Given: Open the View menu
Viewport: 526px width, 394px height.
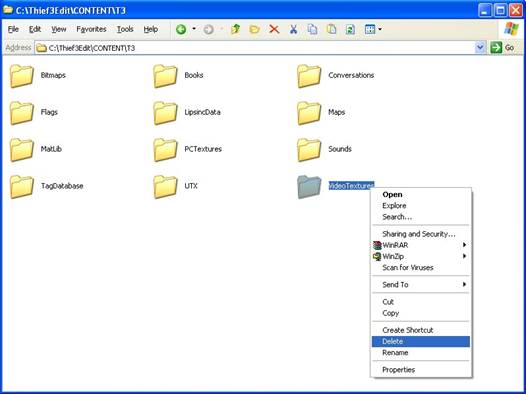Looking at the screenshot, I should click(59, 30).
